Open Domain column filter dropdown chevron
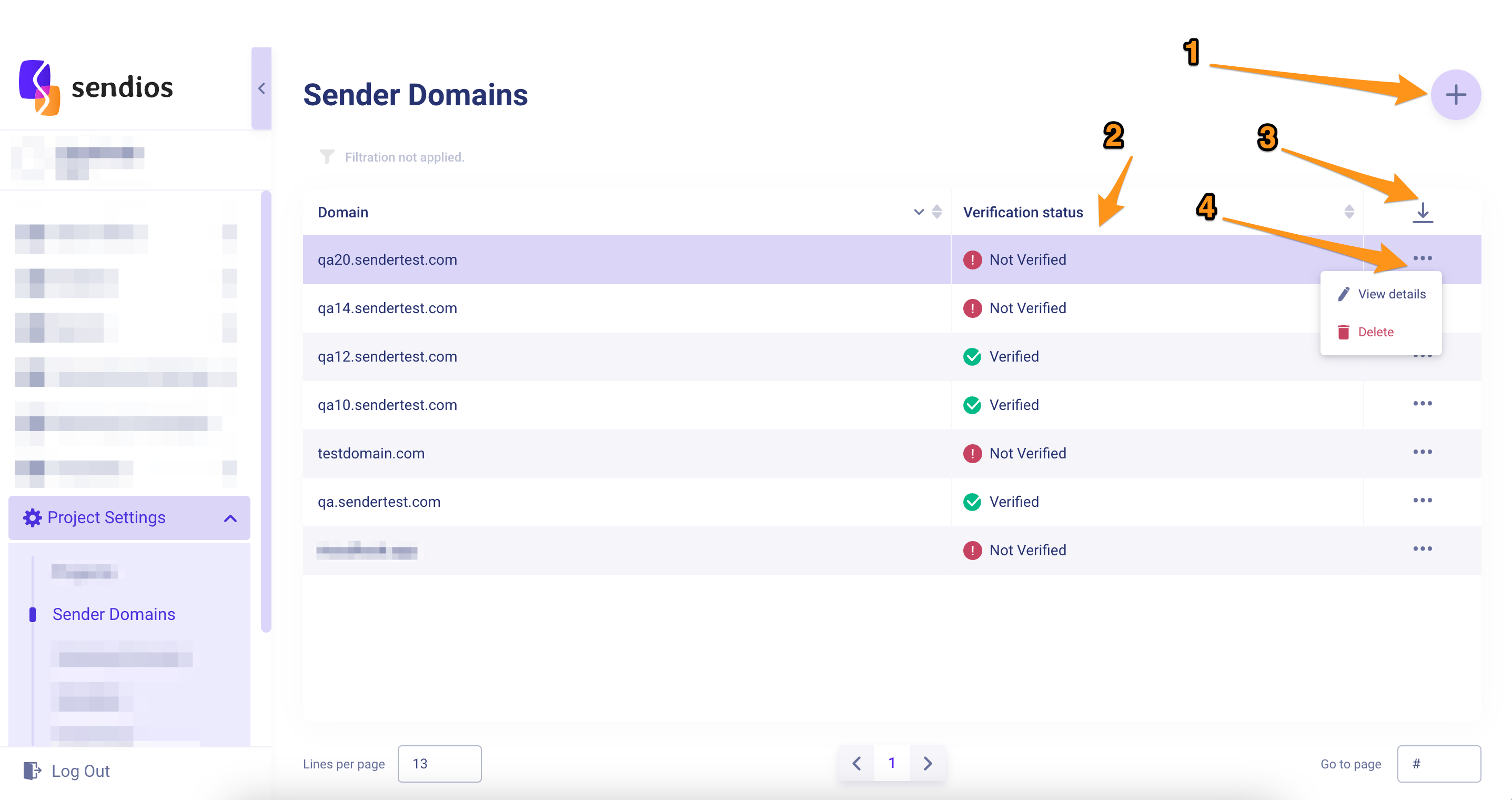 tap(919, 212)
